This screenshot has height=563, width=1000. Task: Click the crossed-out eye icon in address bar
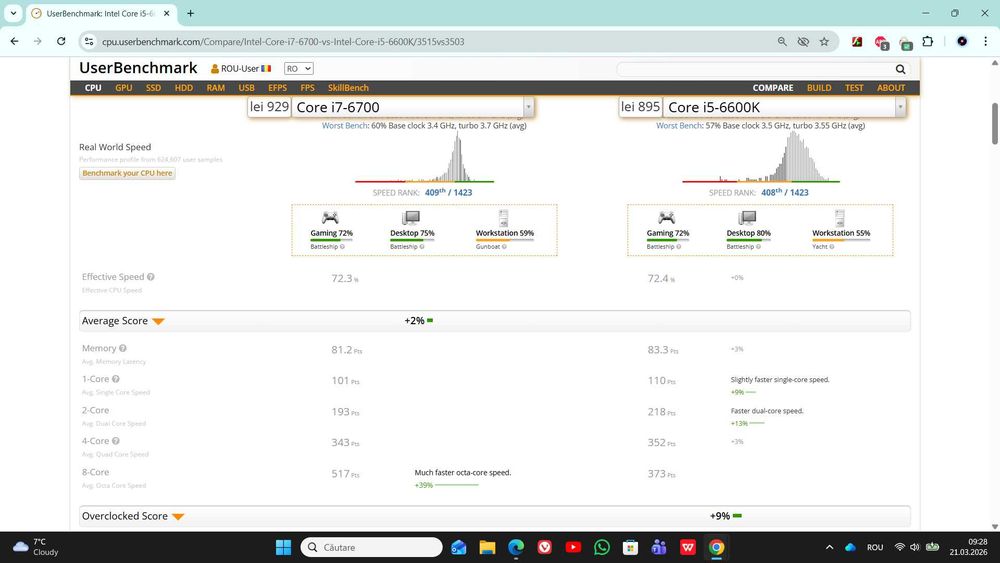click(x=803, y=41)
